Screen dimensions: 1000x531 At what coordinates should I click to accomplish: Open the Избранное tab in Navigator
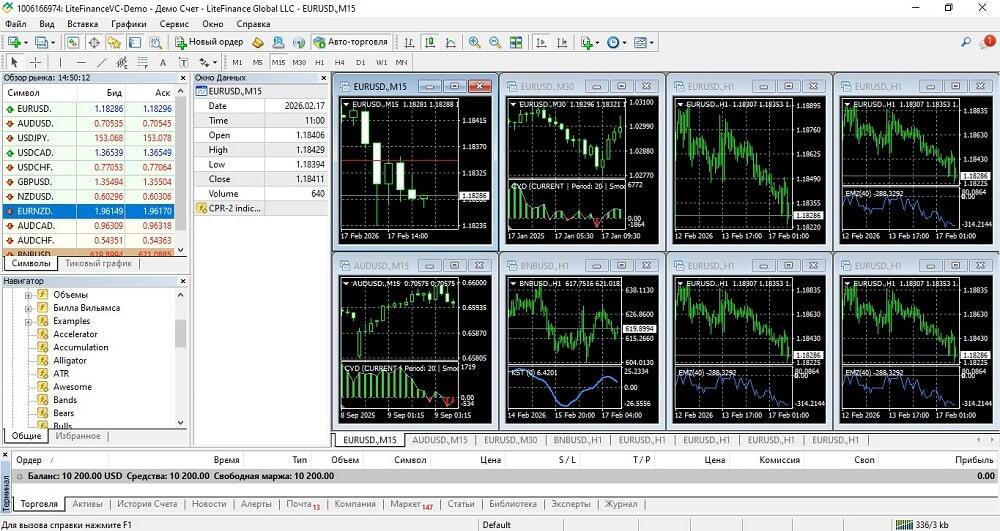coord(78,436)
